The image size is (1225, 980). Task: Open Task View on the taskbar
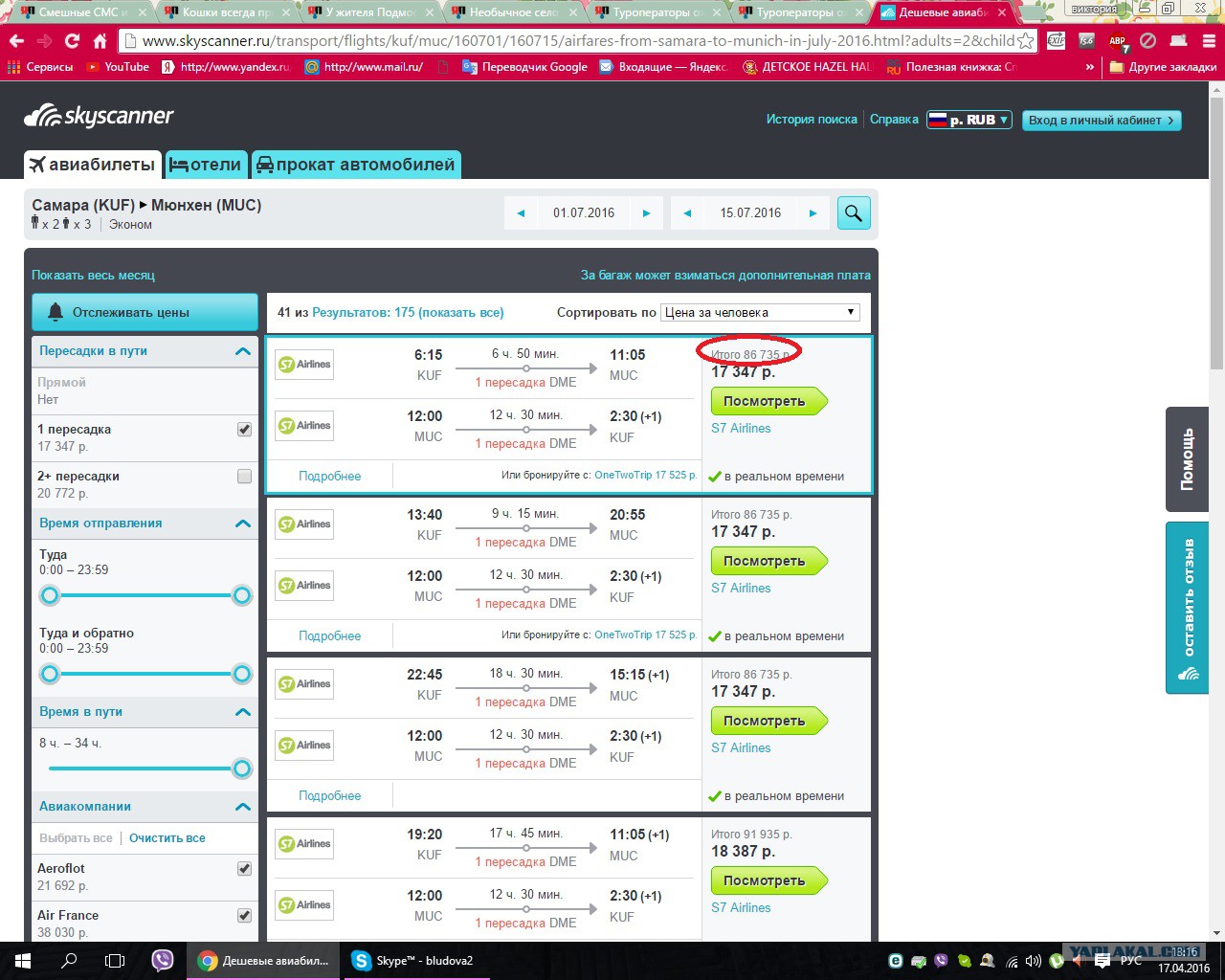pyautogui.click(x=115, y=960)
